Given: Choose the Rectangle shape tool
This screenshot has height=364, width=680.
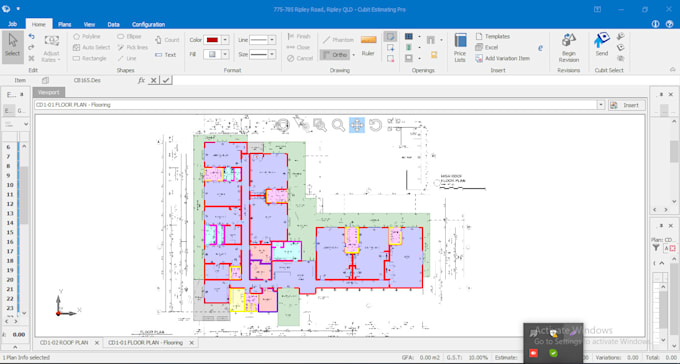Looking at the screenshot, I should [90, 58].
